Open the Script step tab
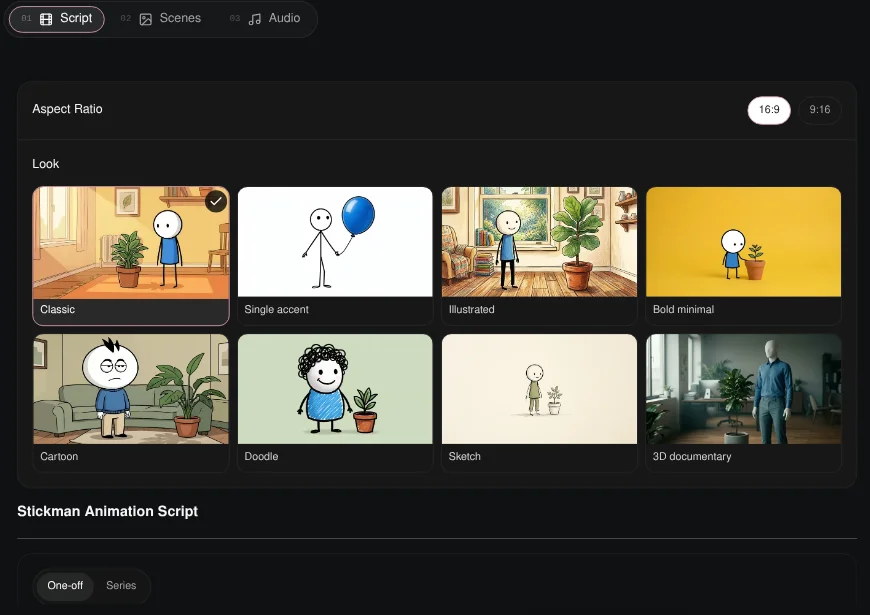 pos(57,19)
